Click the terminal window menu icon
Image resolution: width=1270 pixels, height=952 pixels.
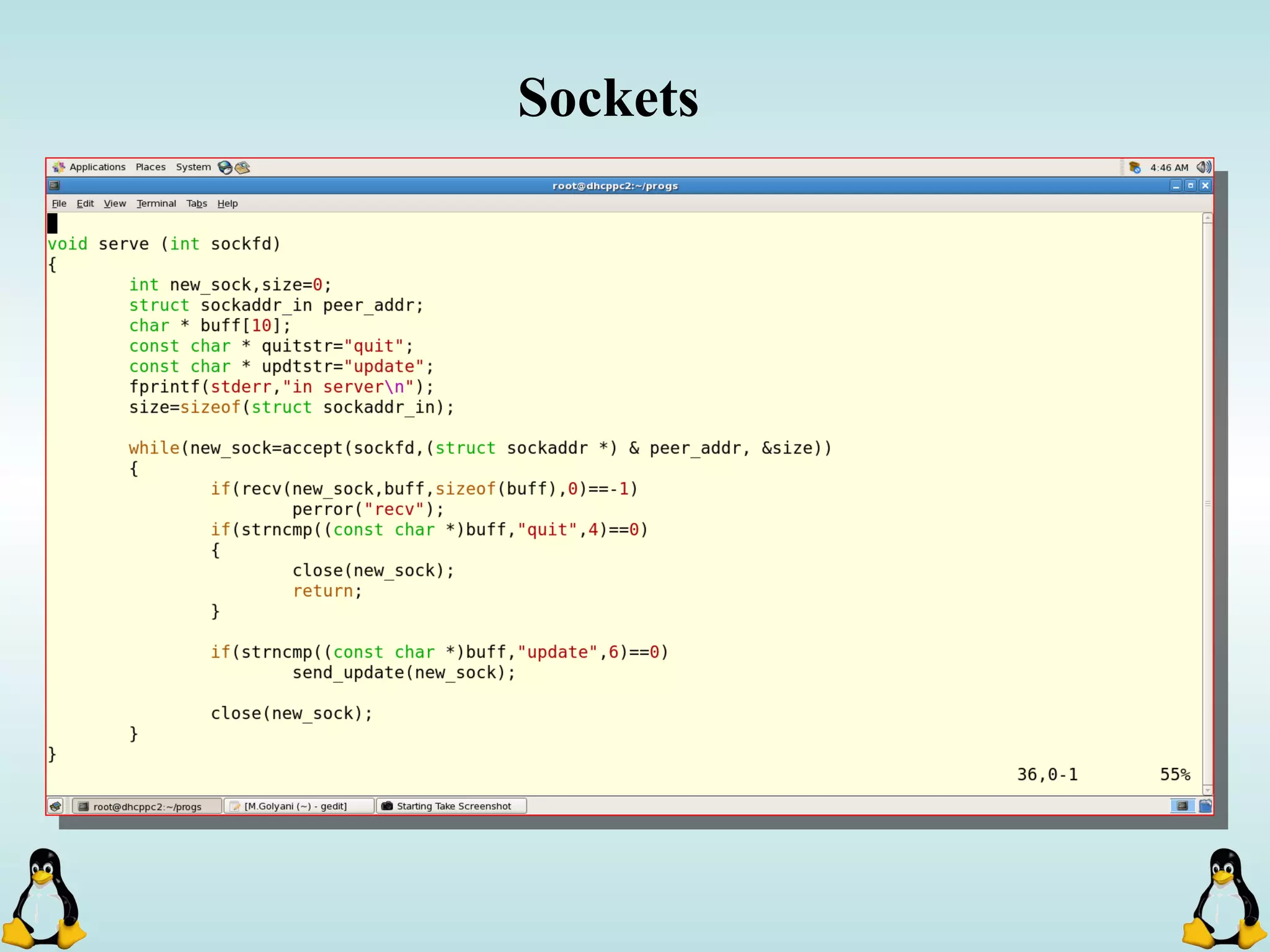click(x=55, y=185)
